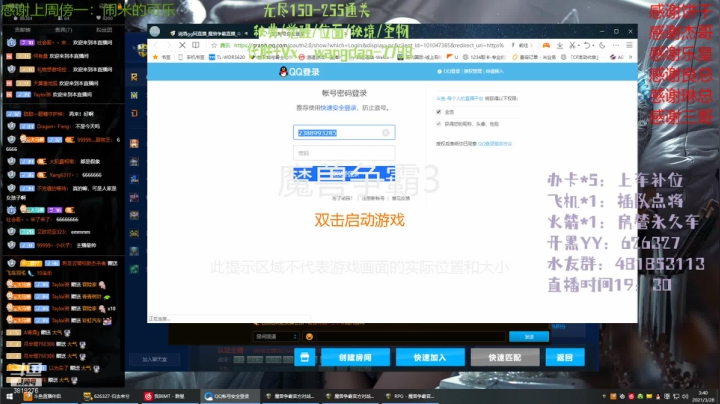Open the QQ登录服务协议 link
Screen dimensions: 720x404
(495, 144)
